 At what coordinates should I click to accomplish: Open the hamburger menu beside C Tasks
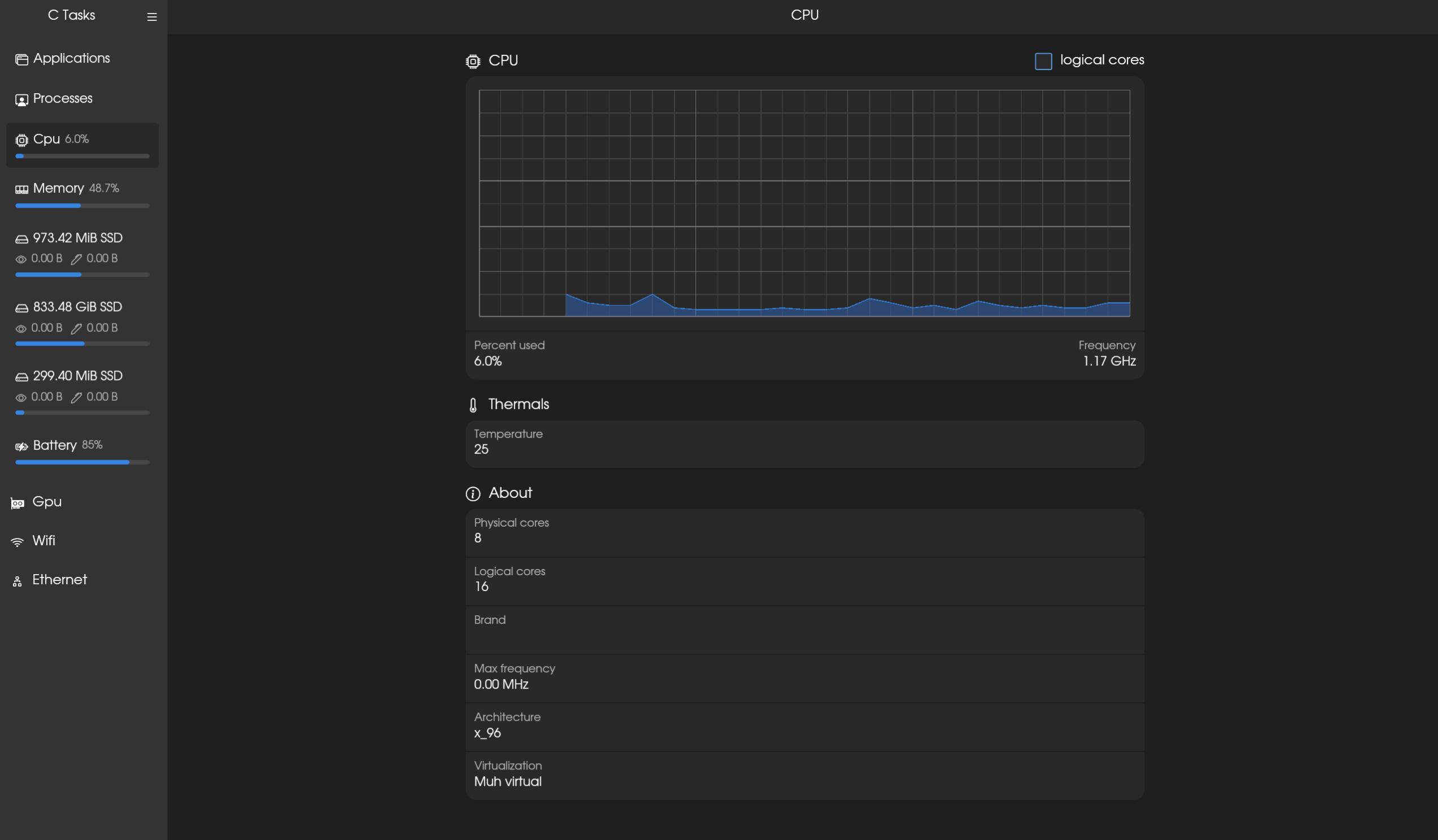[152, 17]
